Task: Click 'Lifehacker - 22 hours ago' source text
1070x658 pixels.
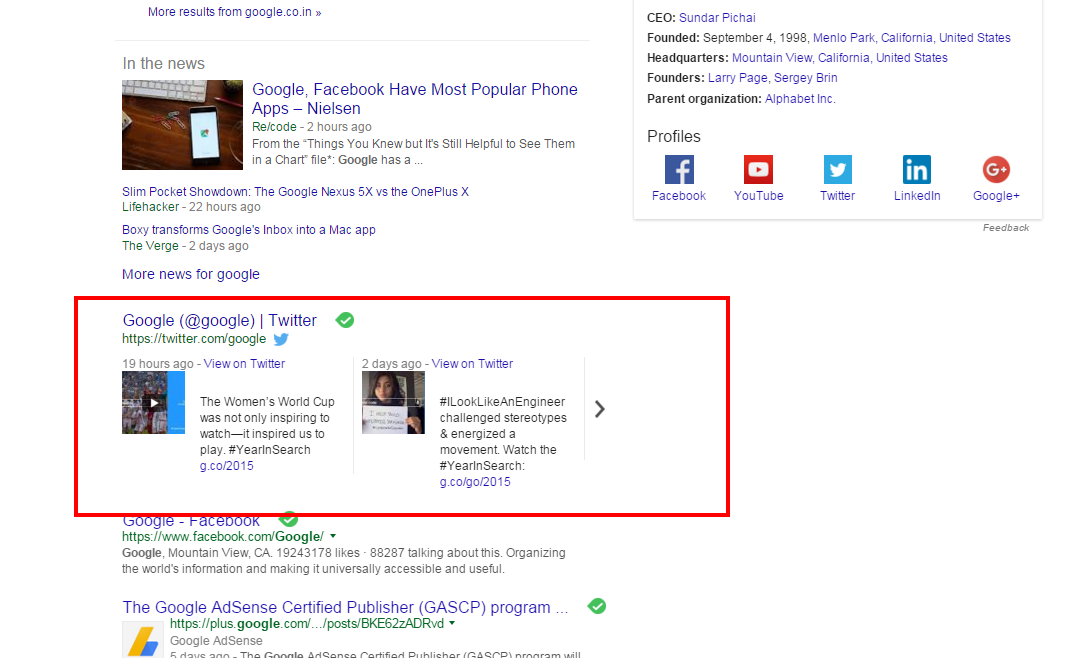Action: click(191, 207)
